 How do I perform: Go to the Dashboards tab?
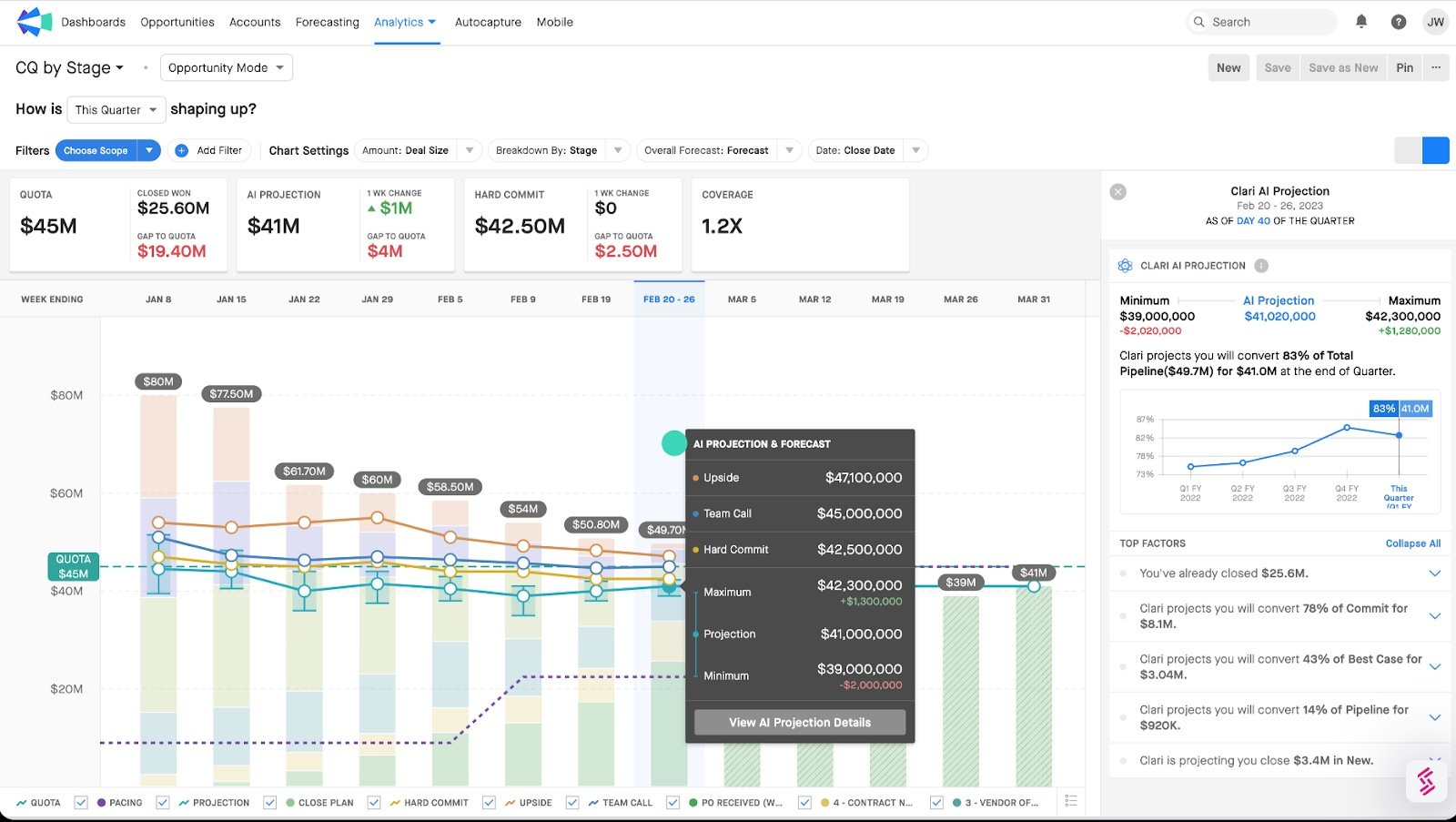pyautogui.click(x=93, y=22)
